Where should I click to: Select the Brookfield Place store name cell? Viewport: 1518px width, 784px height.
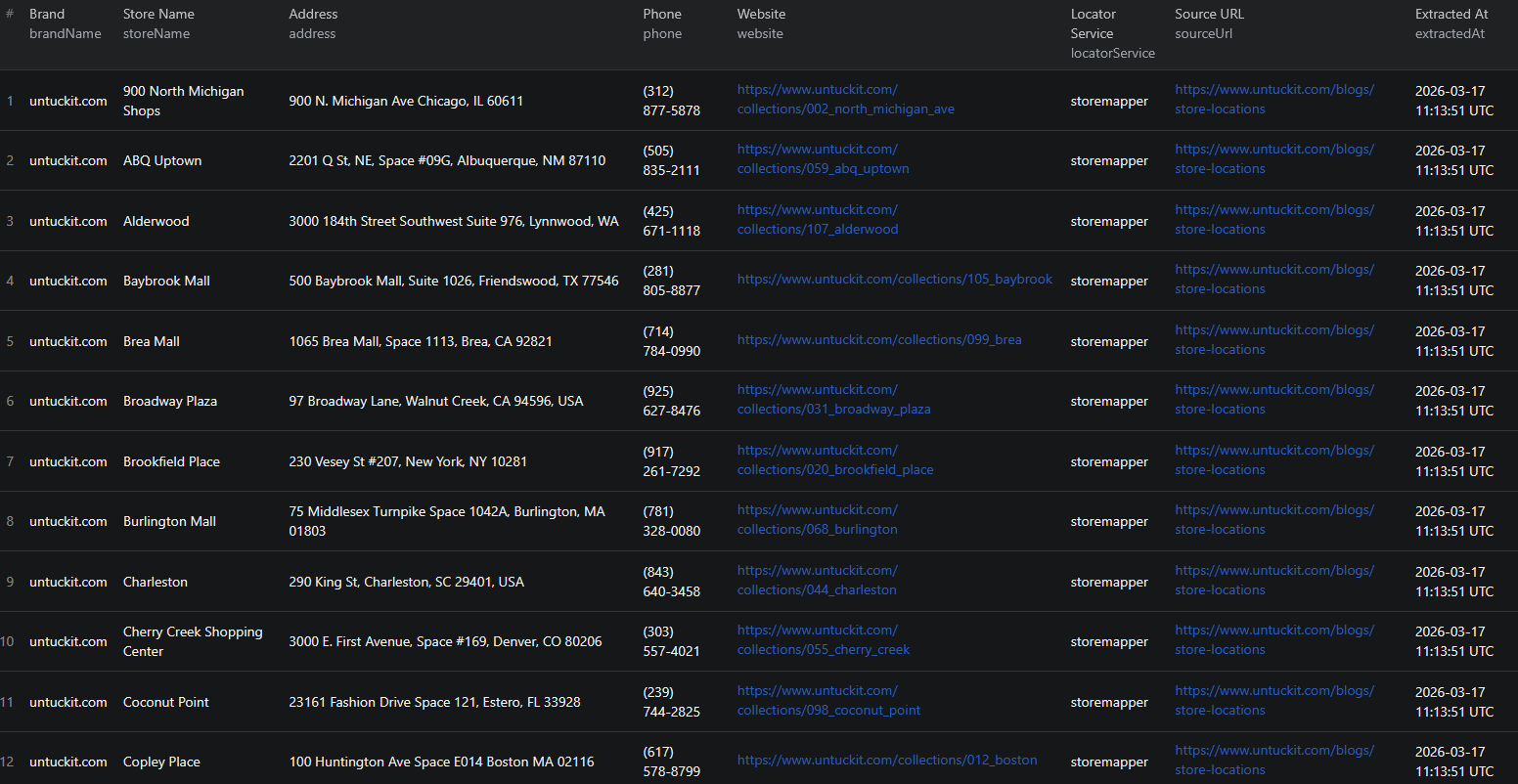point(171,461)
